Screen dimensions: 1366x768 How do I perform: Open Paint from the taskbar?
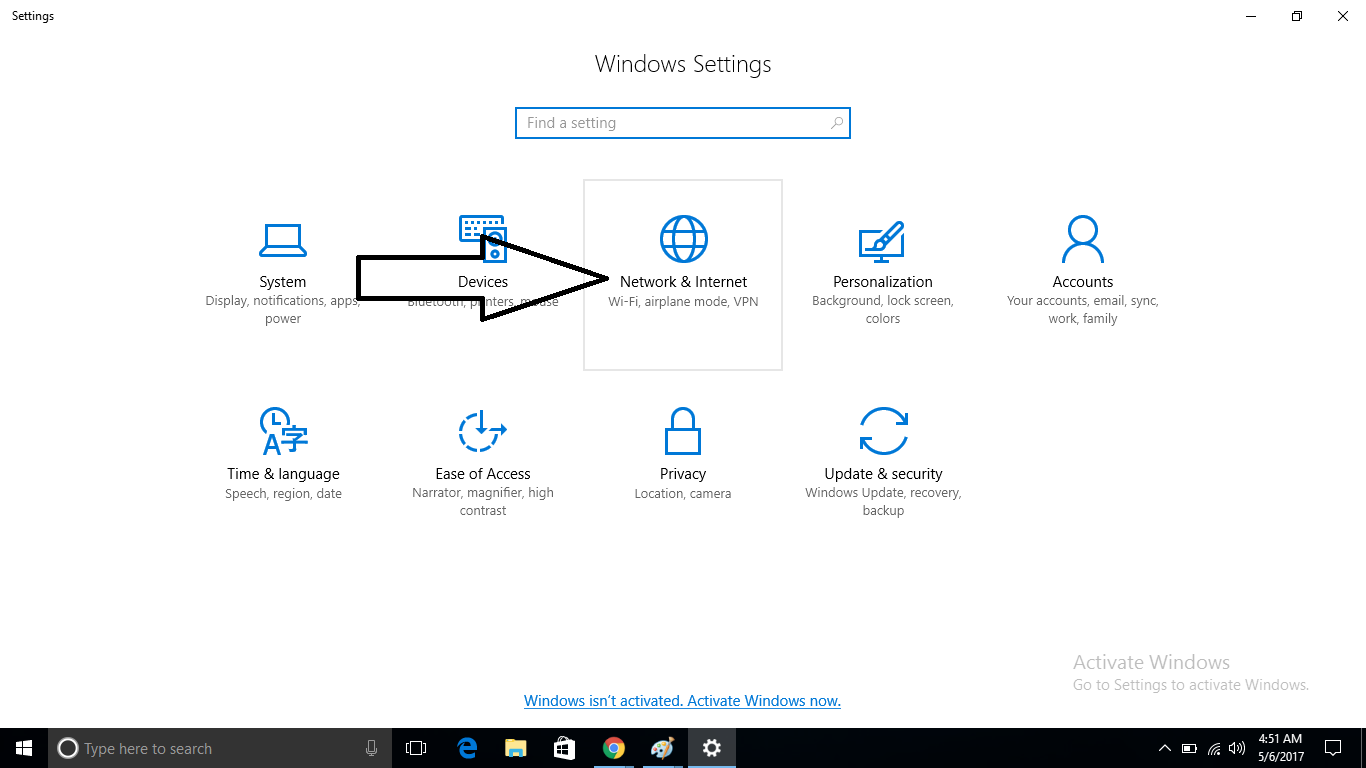[662, 747]
